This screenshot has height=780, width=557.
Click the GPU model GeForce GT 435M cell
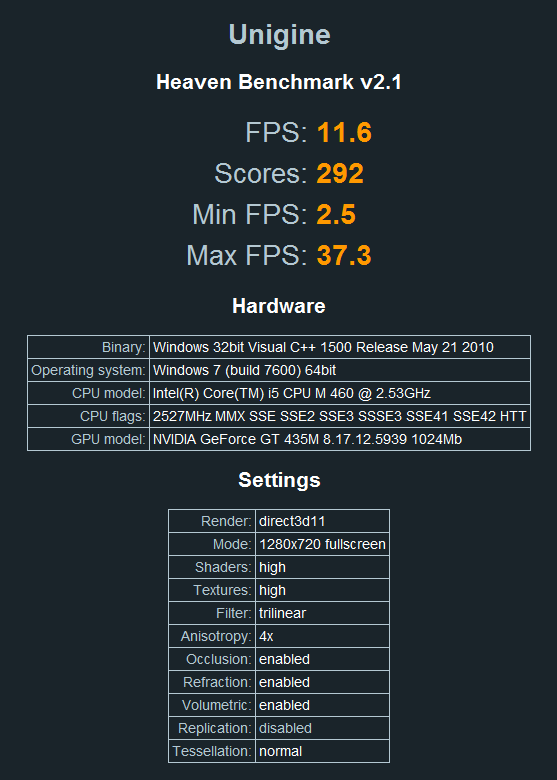click(340, 439)
